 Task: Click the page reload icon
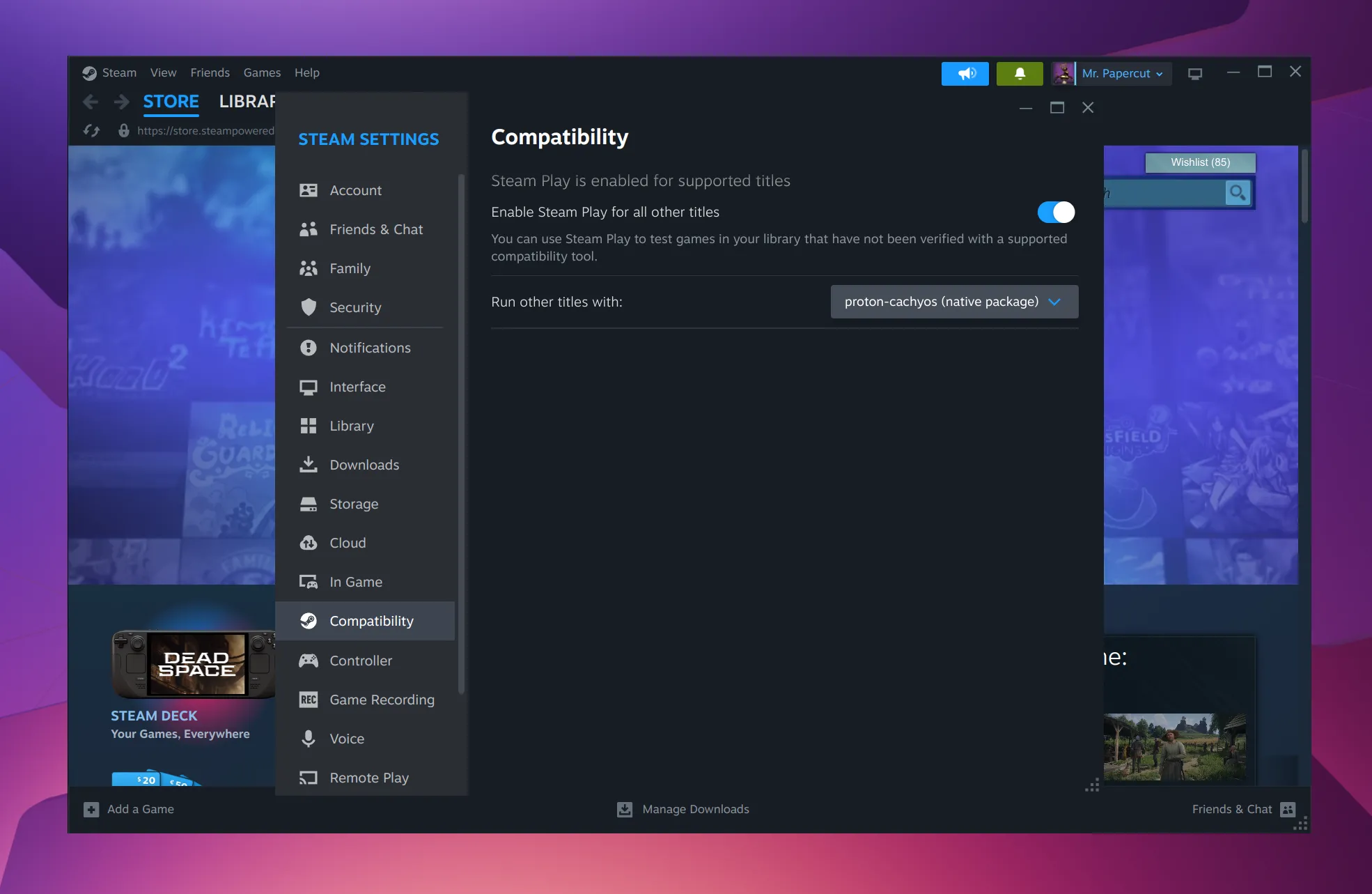coord(92,130)
